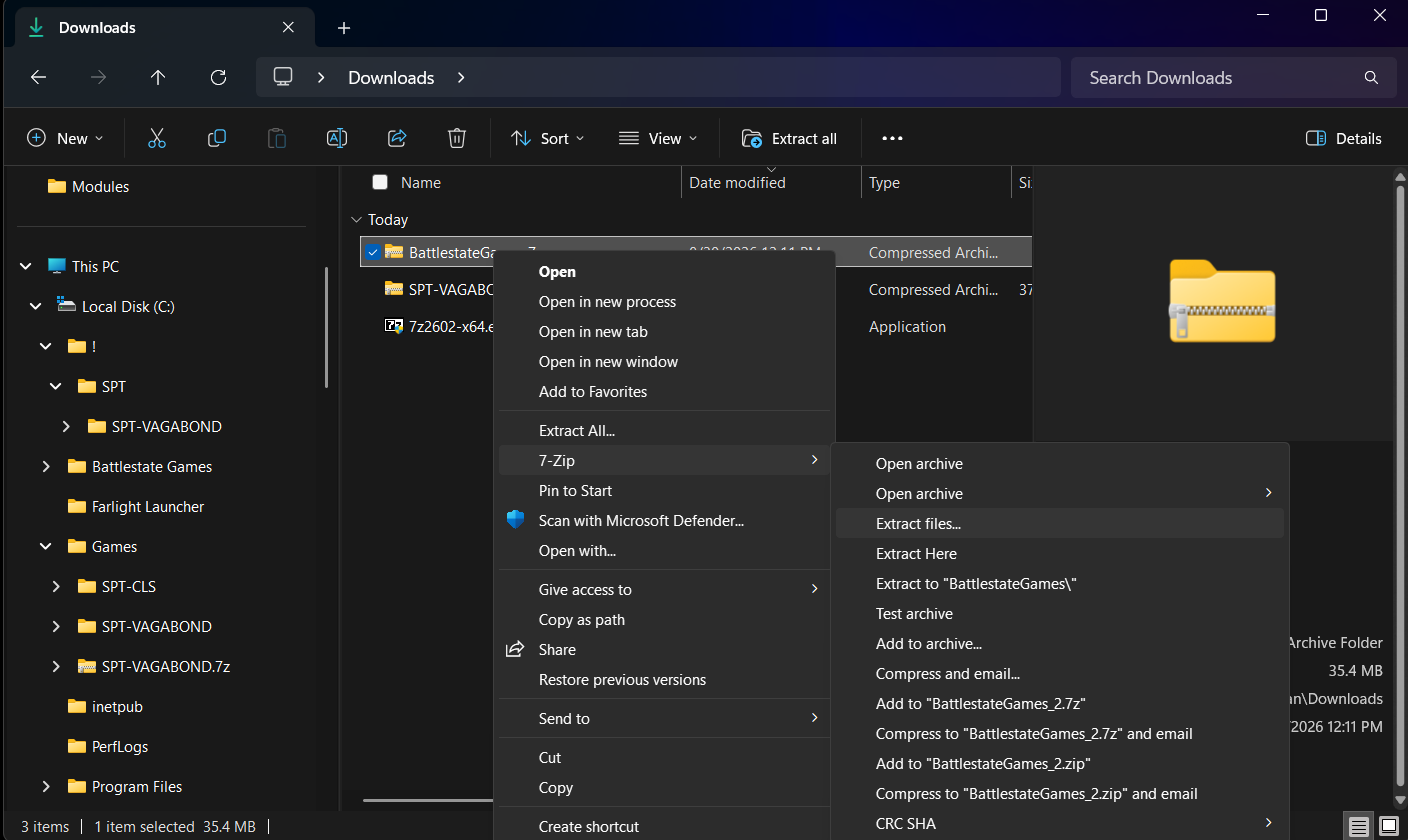
Task: Collapse the This PC tree node
Action: coord(25,266)
